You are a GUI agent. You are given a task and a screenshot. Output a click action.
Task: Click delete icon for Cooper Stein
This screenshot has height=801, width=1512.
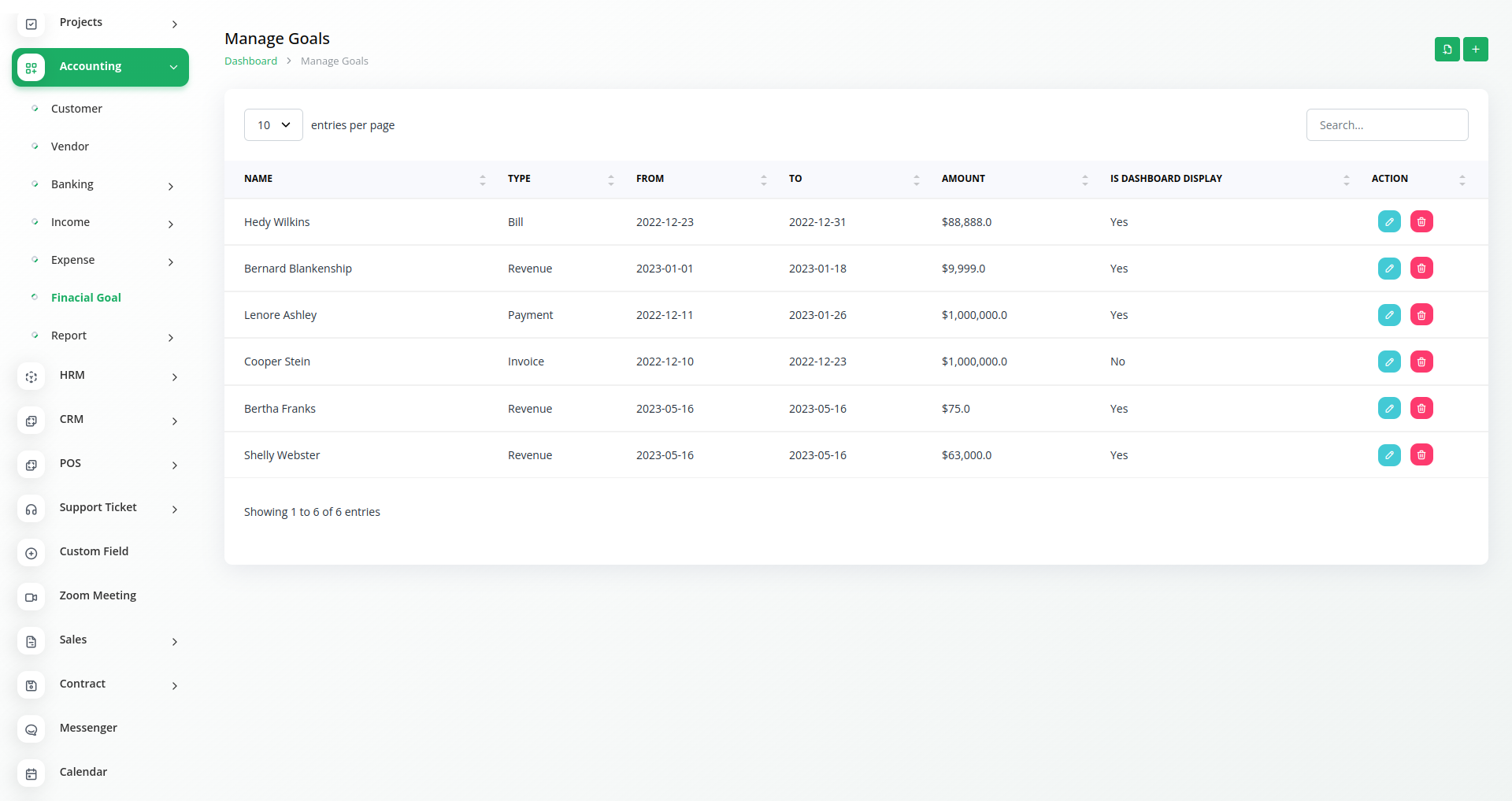coord(1421,362)
